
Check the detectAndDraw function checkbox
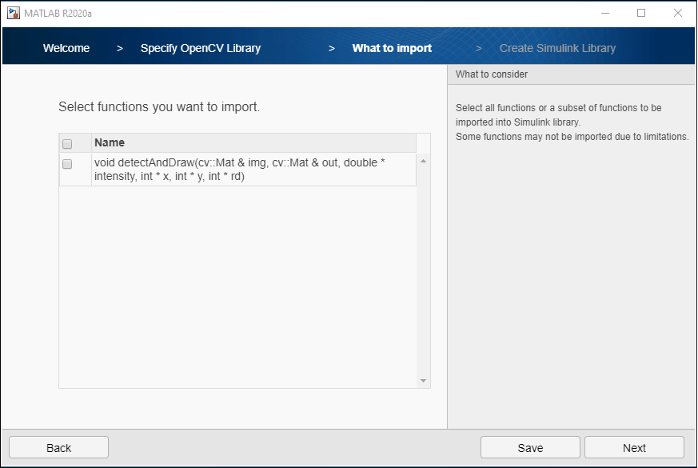[x=67, y=164]
